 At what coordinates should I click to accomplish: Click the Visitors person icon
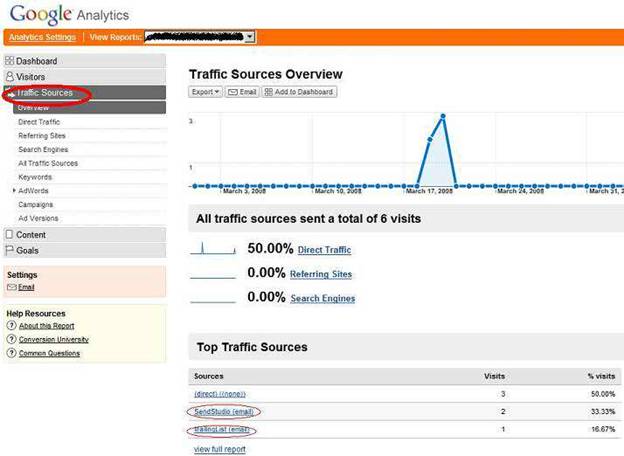tap(10, 76)
